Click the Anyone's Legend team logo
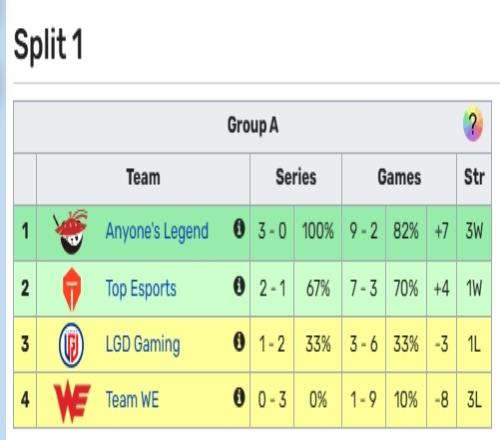The height and width of the screenshot is (440, 500). (x=71, y=232)
